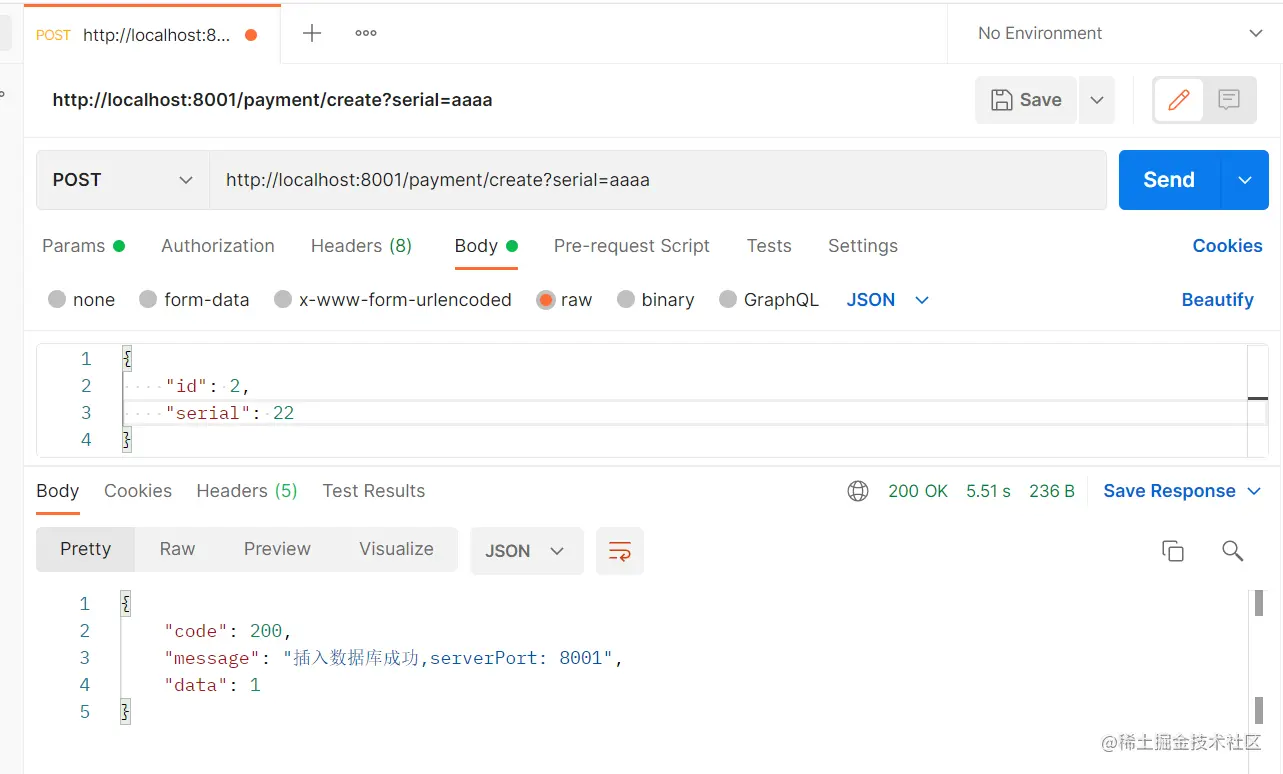
Task: Open the Cookies link
Action: pyautogui.click(x=1227, y=246)
